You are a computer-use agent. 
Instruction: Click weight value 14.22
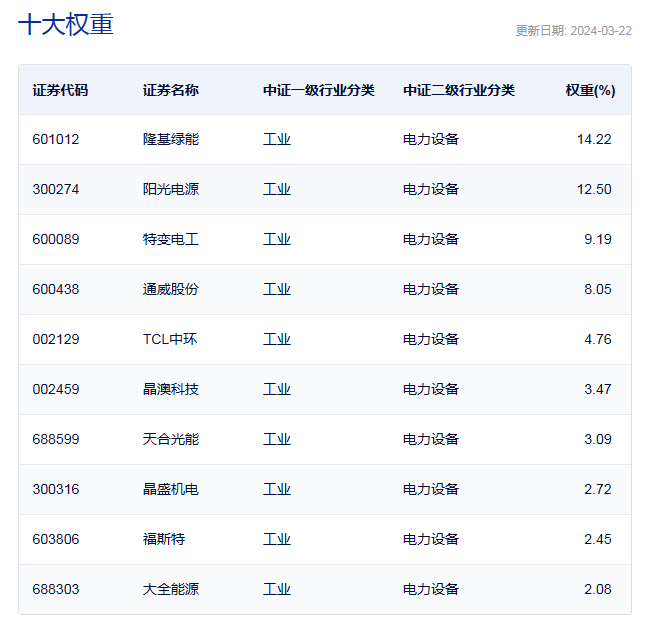tap(594, 139)
